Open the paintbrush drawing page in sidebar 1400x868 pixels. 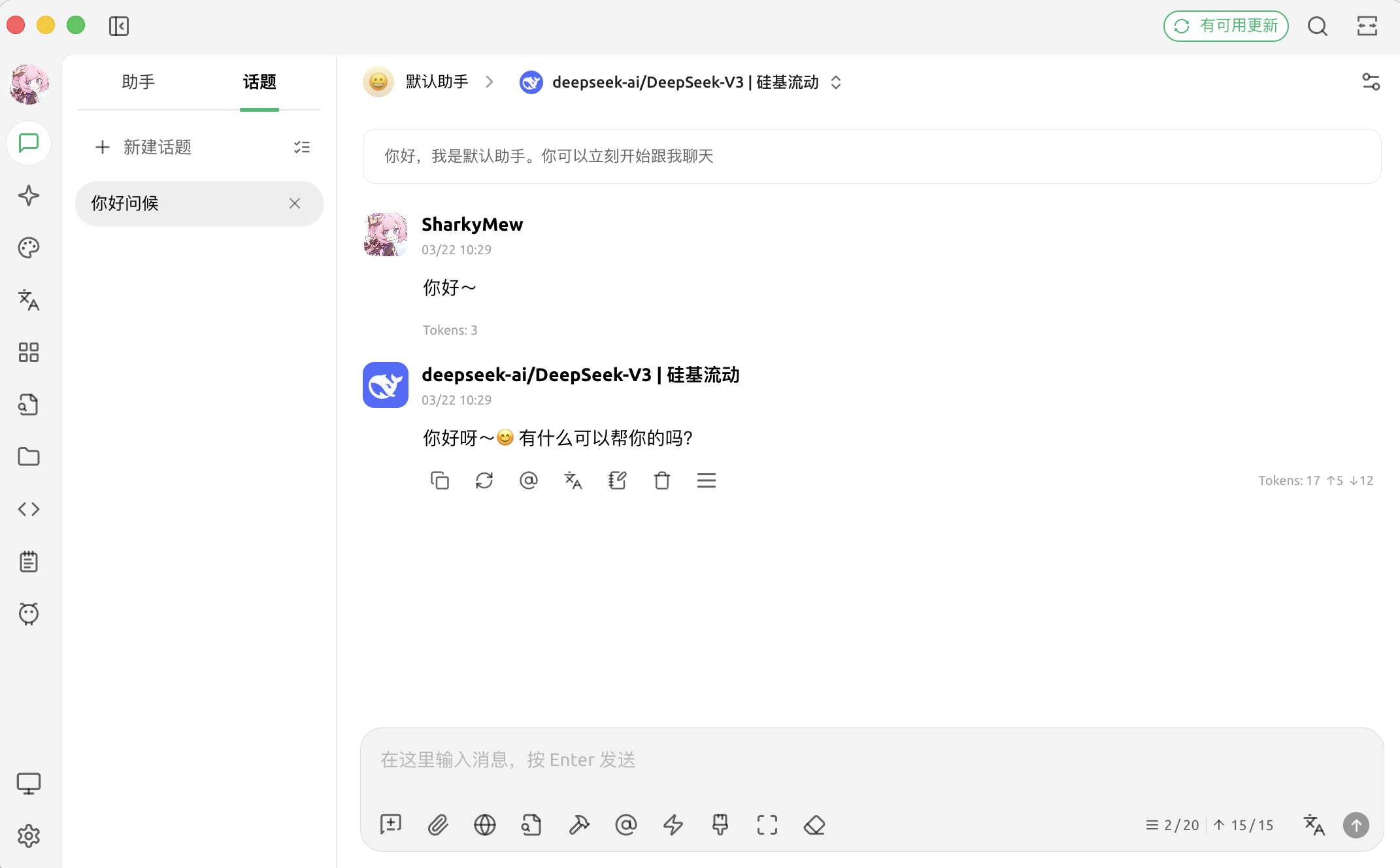pyautogui.click(x=29, y=248)
